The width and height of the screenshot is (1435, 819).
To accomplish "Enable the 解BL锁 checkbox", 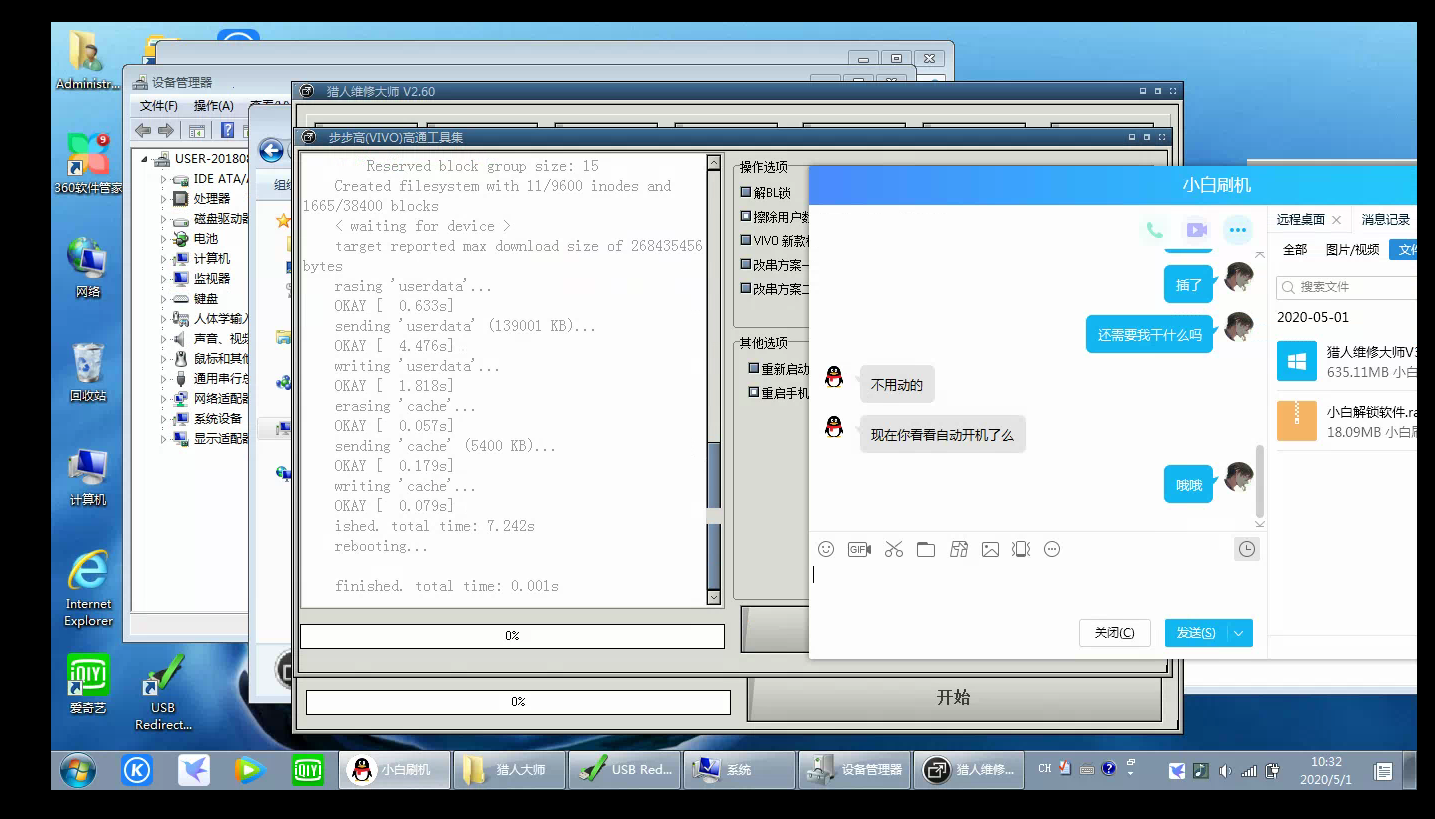I will [x=746, y=192].
